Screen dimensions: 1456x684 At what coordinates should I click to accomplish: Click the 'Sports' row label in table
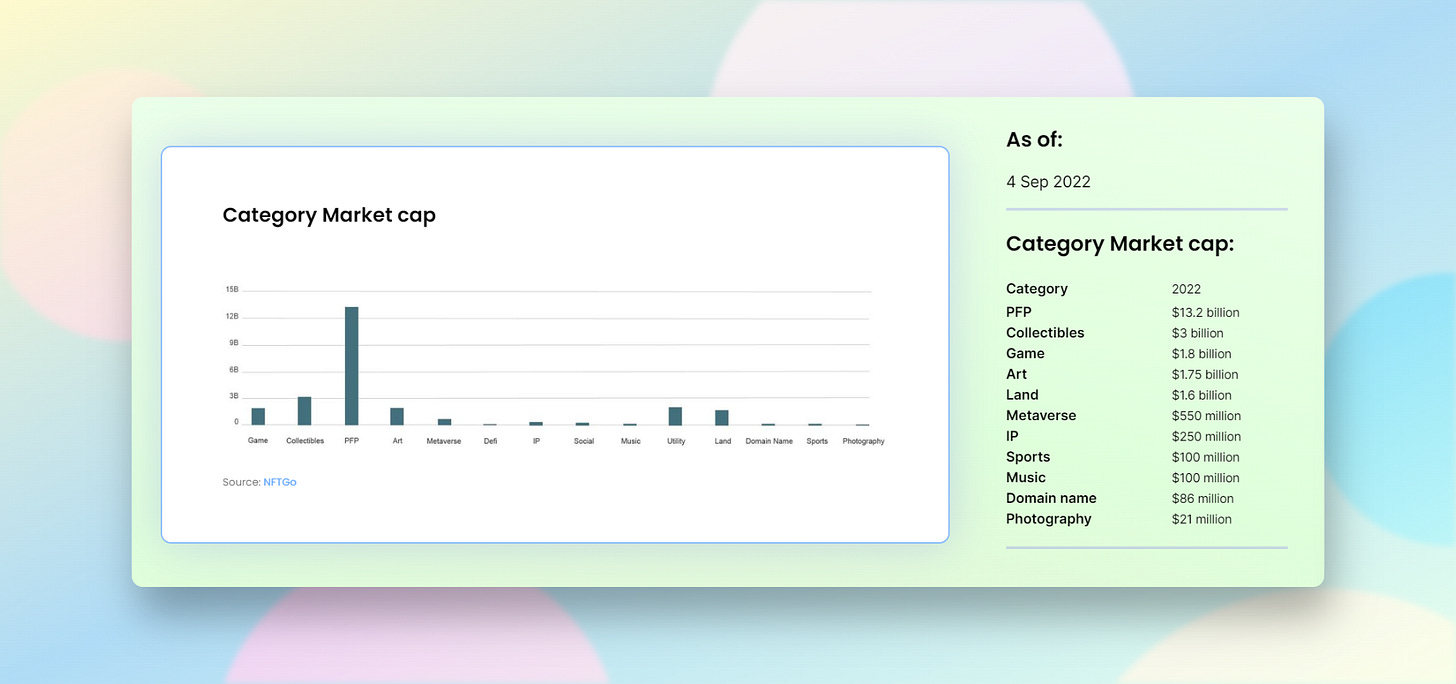coord(1028,457)
